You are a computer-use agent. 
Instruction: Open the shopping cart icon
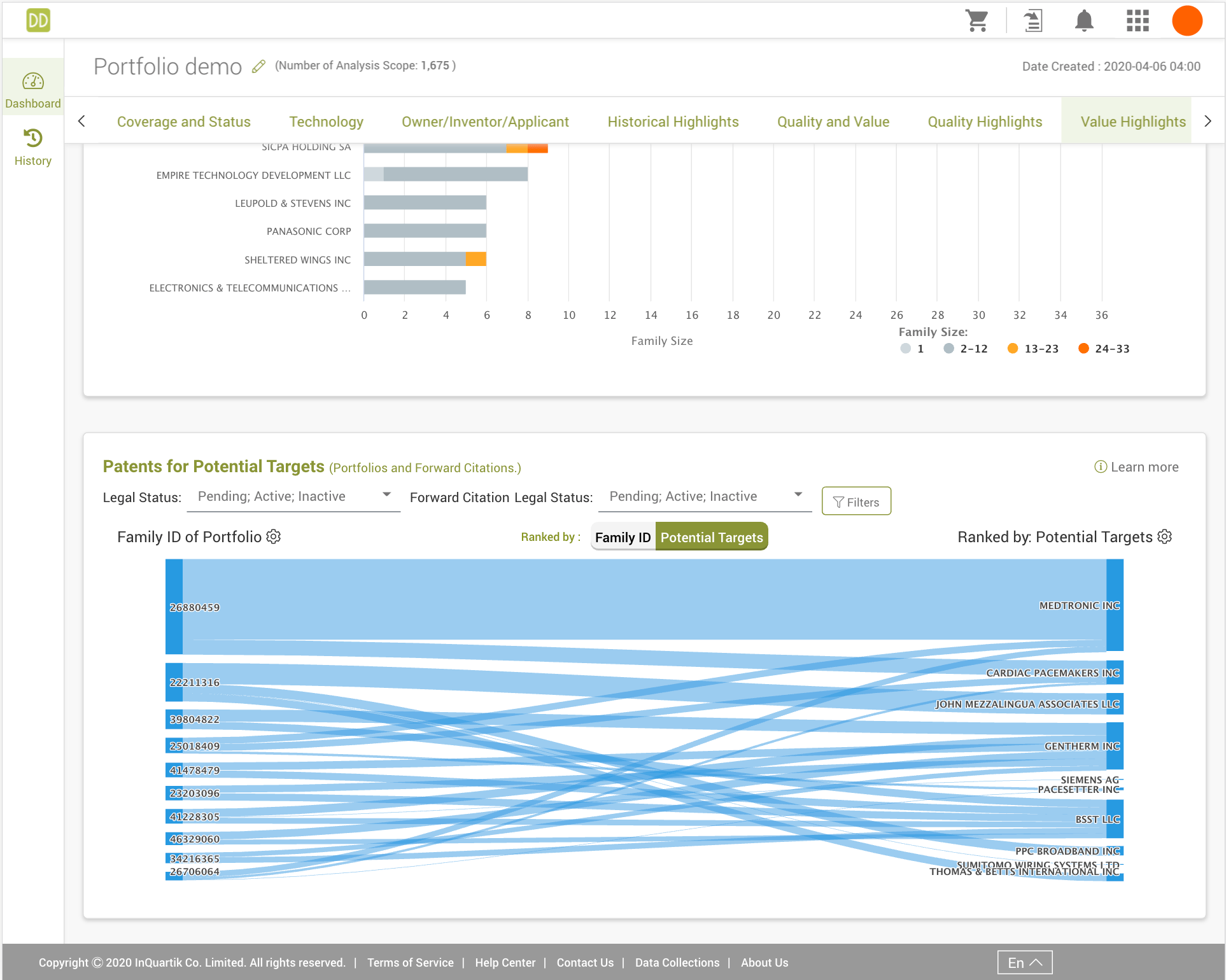point(976,20)
